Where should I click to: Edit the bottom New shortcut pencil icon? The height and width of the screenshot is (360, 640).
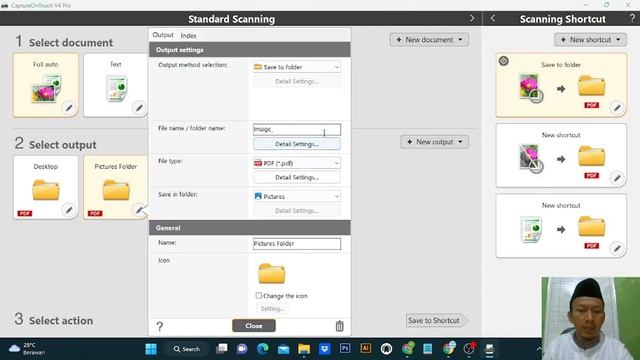point(617,248)
